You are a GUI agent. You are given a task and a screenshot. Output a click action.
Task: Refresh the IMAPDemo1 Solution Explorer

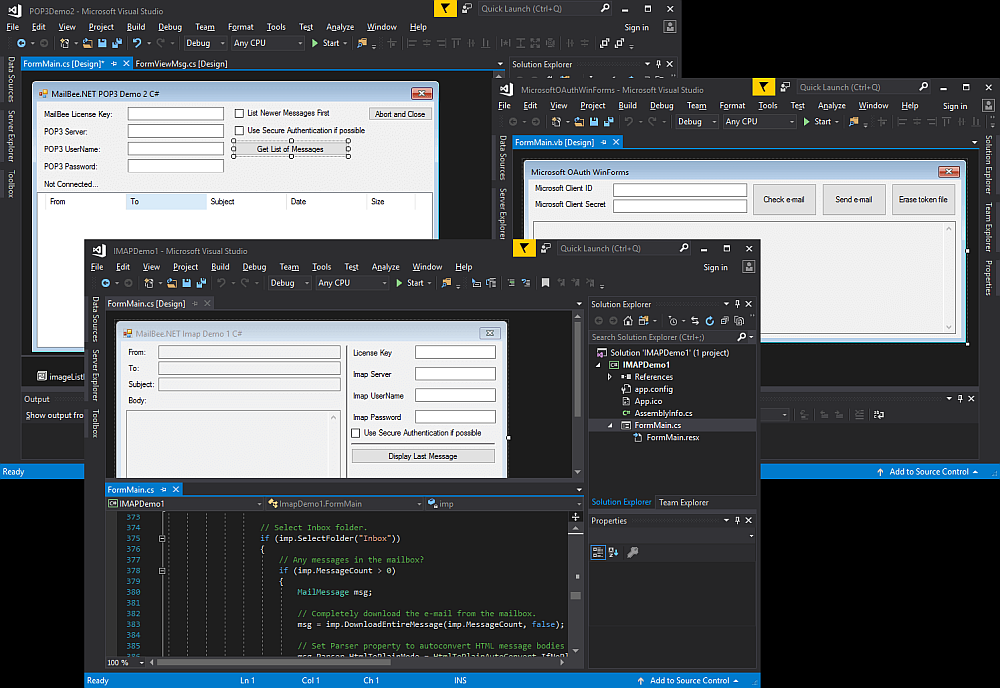[709, 321]
